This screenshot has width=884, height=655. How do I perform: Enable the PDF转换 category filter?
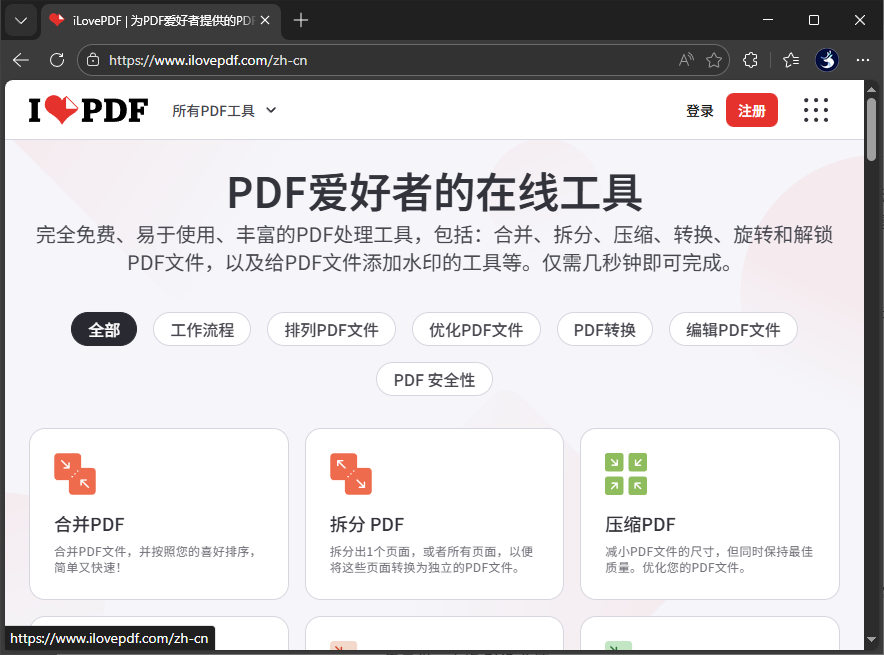coord(604,329)
